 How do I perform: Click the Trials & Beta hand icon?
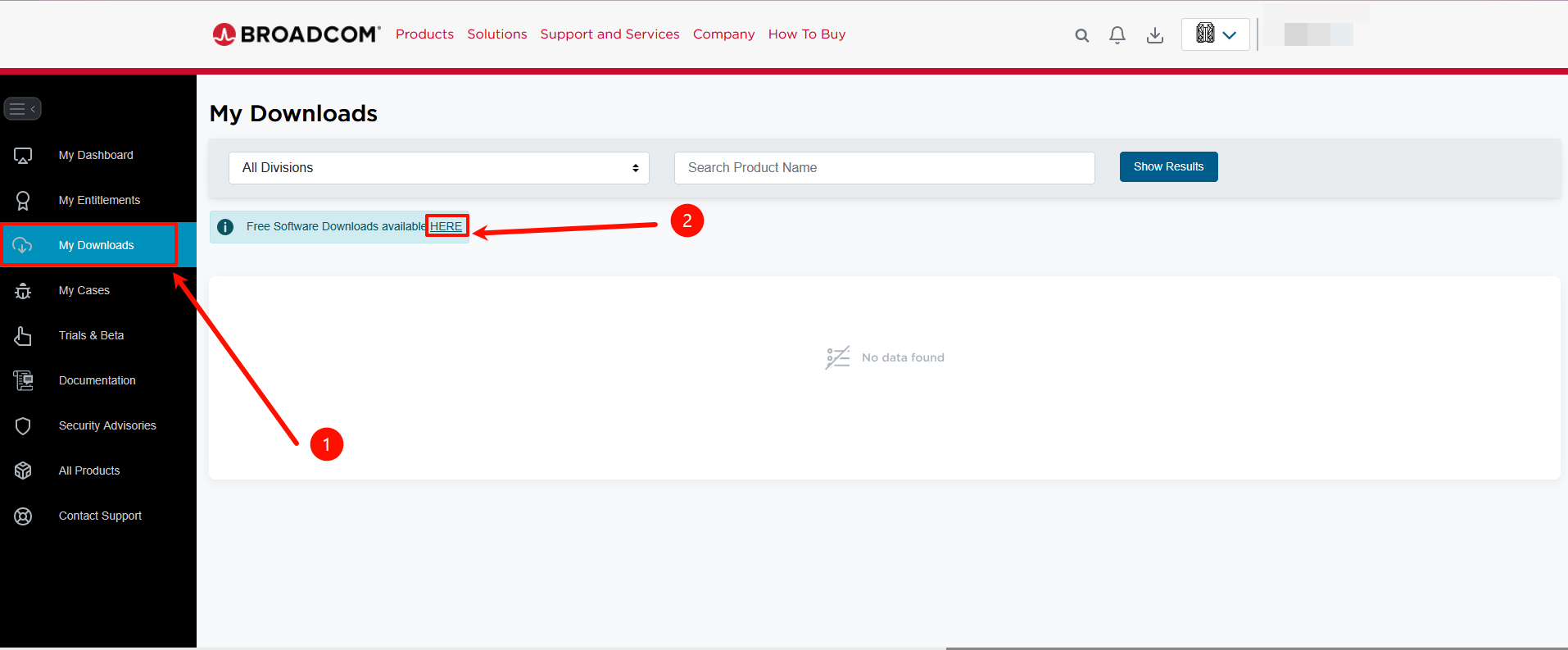[23, 336]
